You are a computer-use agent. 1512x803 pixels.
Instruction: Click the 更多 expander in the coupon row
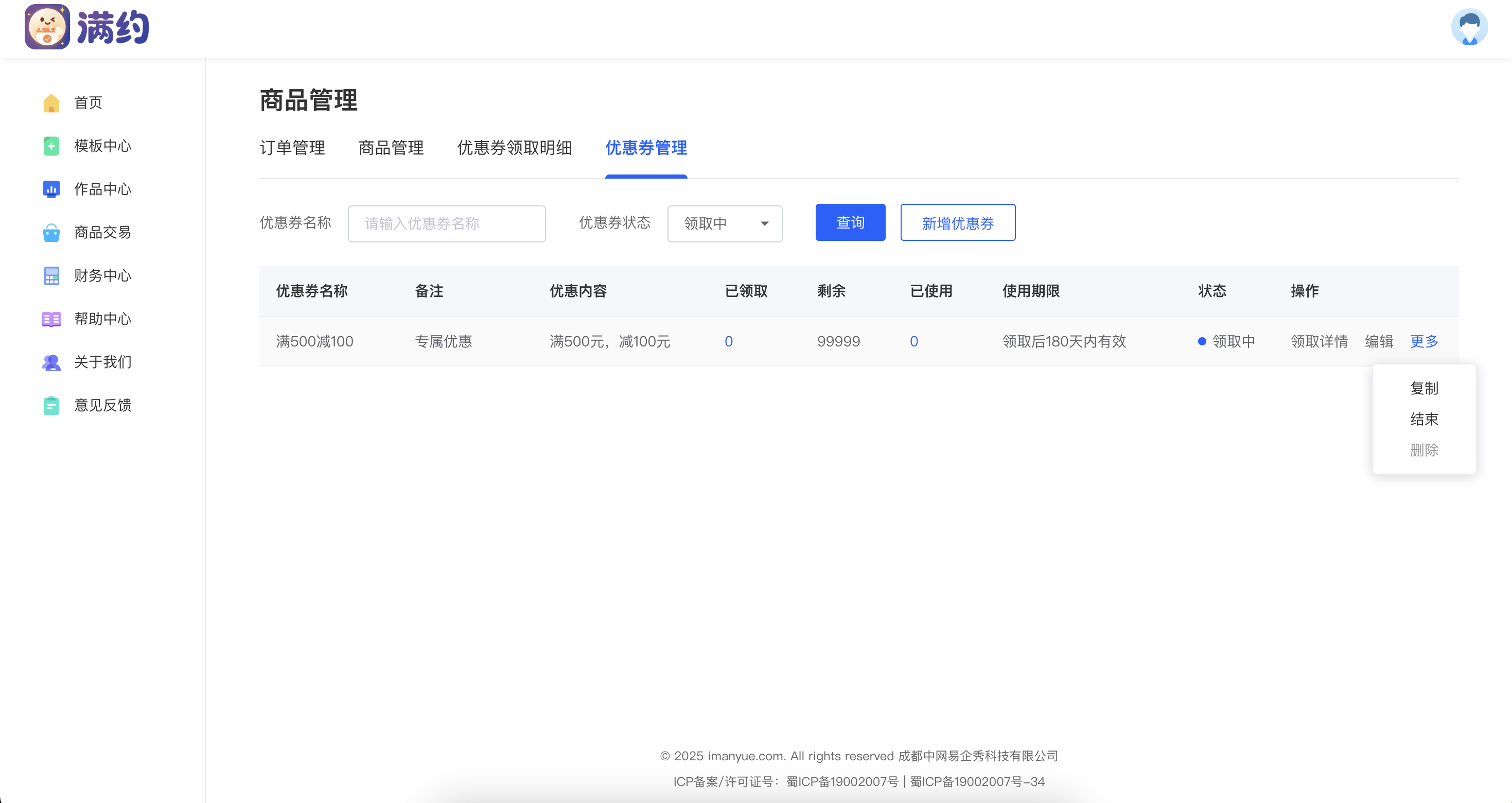pyautogui.click(x=1423, y=342)
